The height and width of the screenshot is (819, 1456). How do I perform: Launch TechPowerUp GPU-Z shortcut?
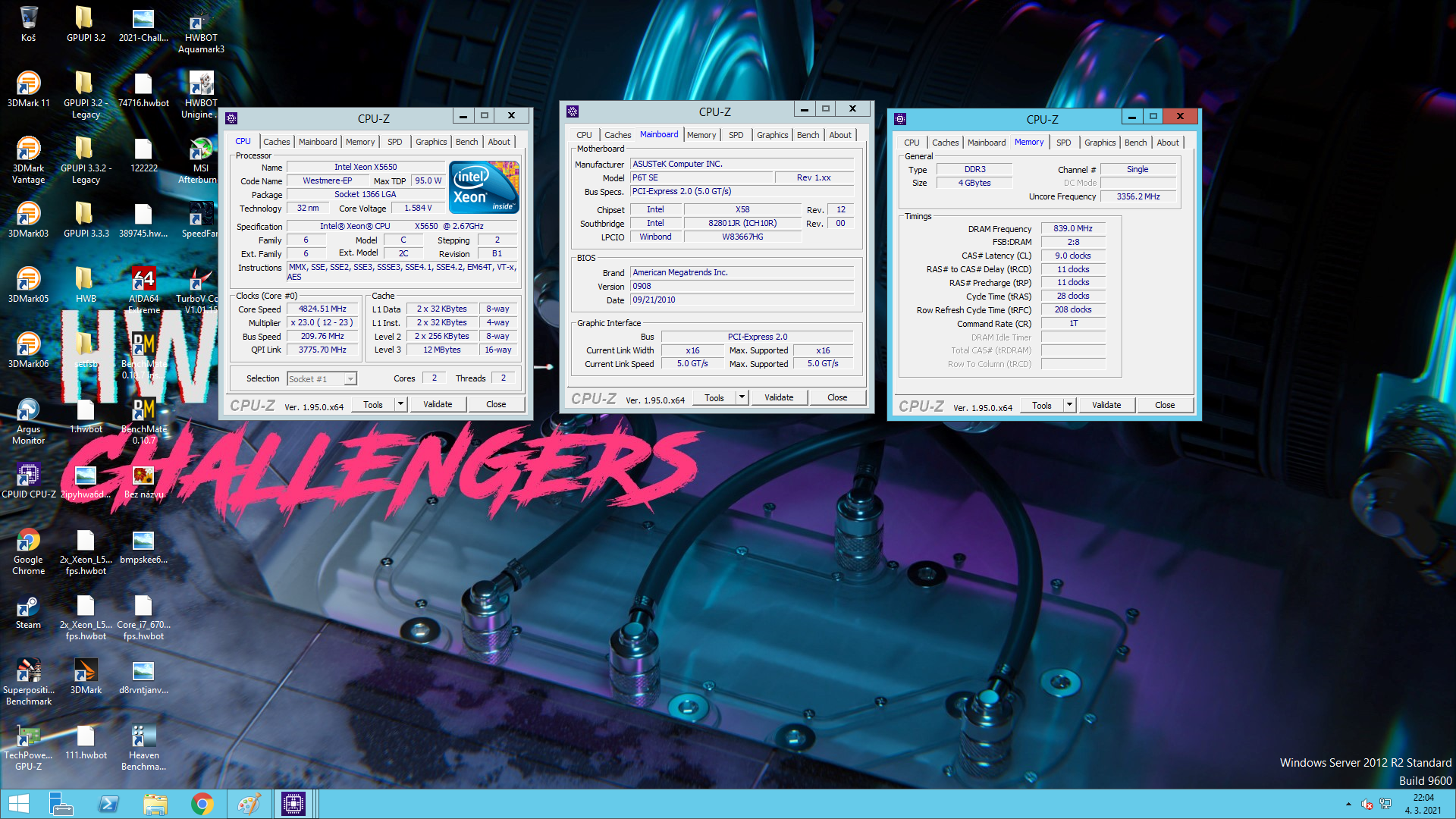click(28, 747)
